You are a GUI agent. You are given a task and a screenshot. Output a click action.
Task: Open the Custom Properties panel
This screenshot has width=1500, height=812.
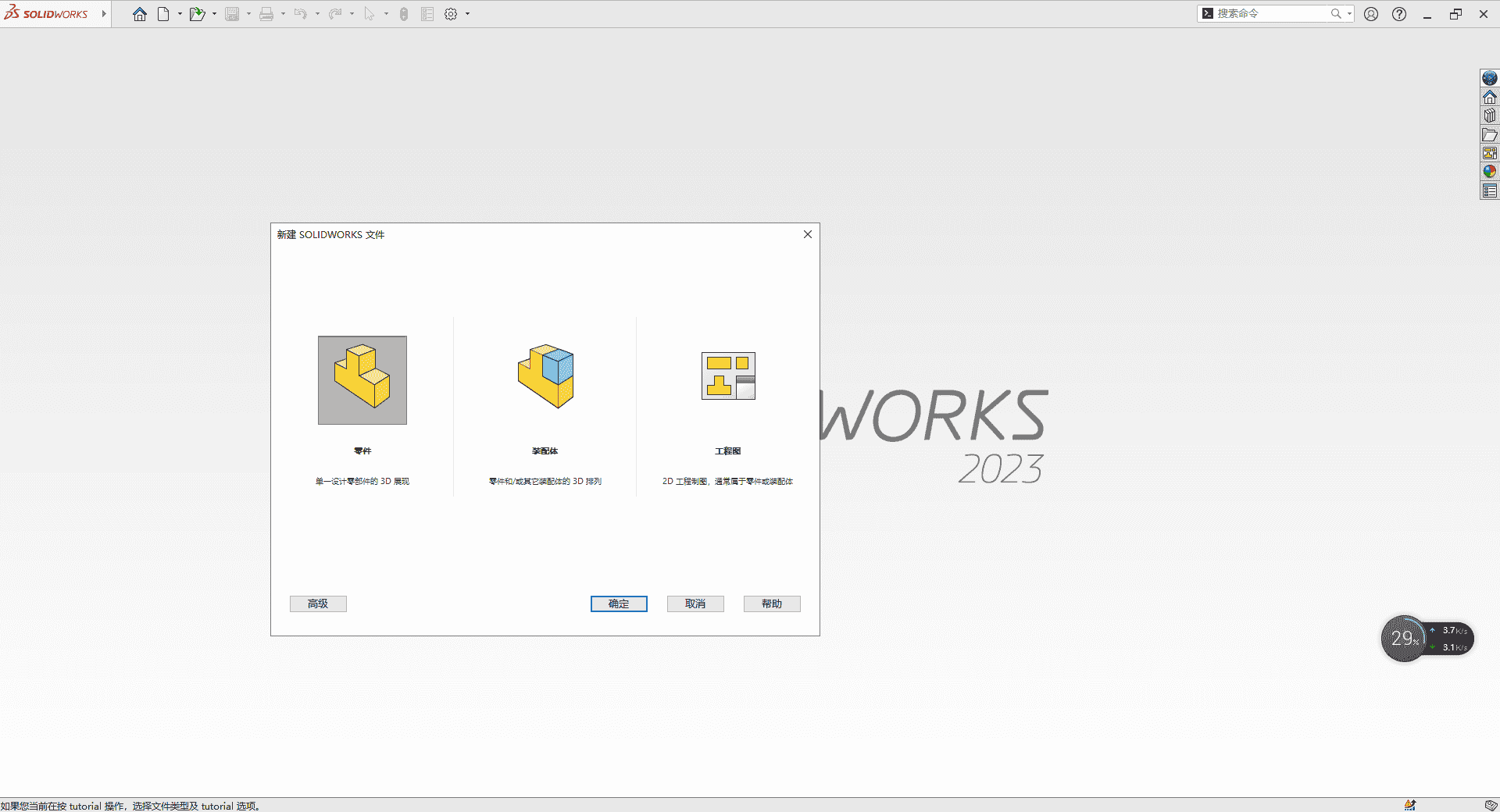pos(1490,190)
